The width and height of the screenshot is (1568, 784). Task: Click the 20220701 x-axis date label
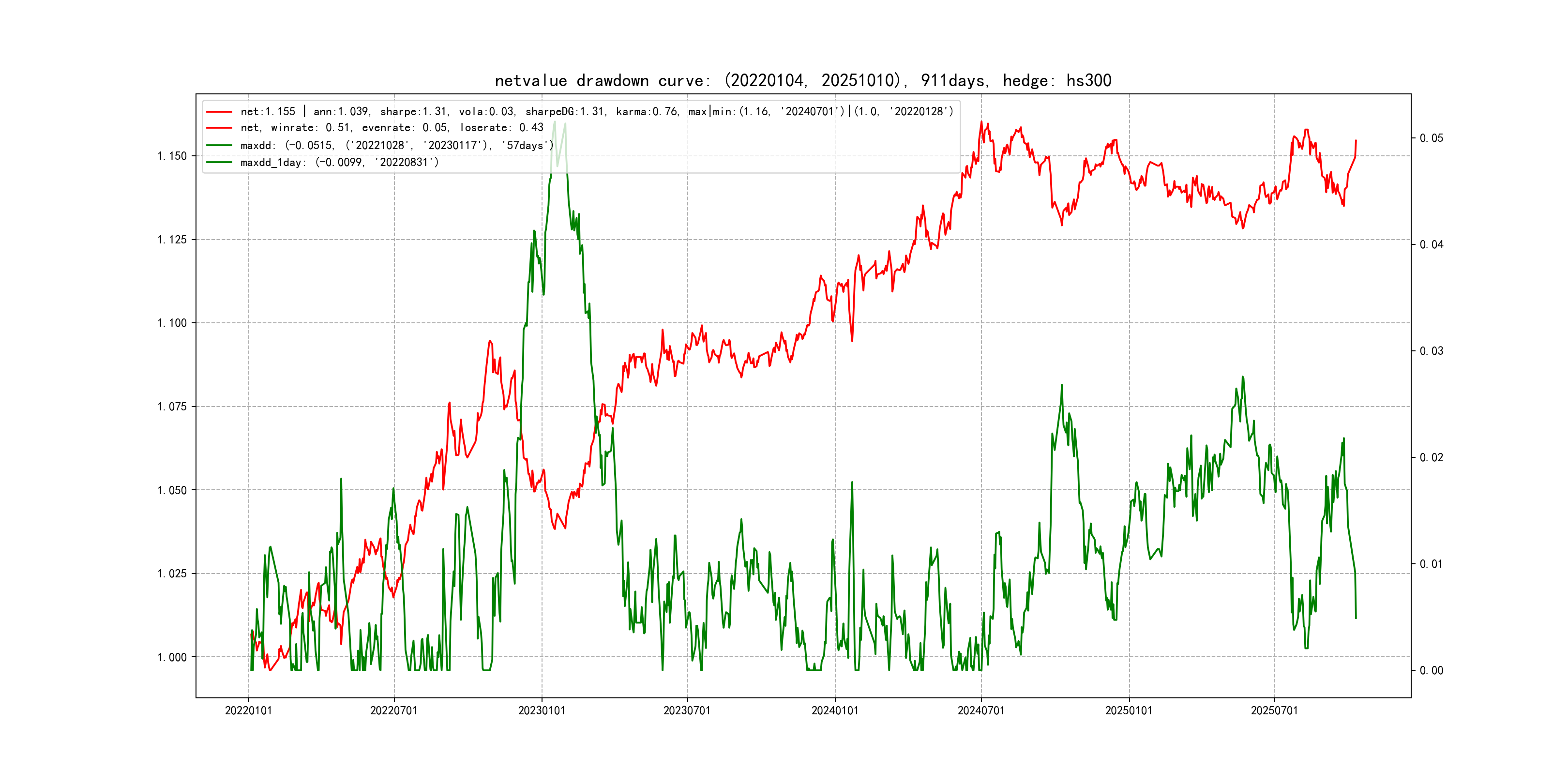(x=394, y=710)
